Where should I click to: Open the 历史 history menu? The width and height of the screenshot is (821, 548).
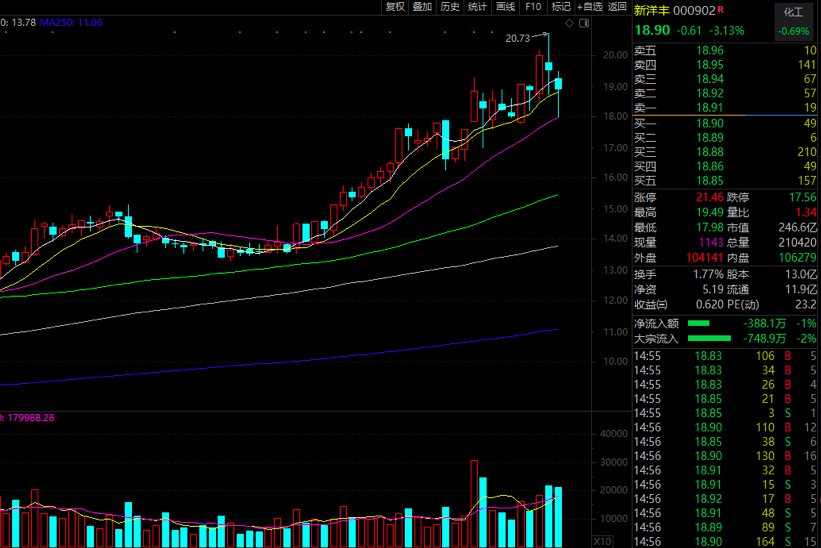[450, 7]
